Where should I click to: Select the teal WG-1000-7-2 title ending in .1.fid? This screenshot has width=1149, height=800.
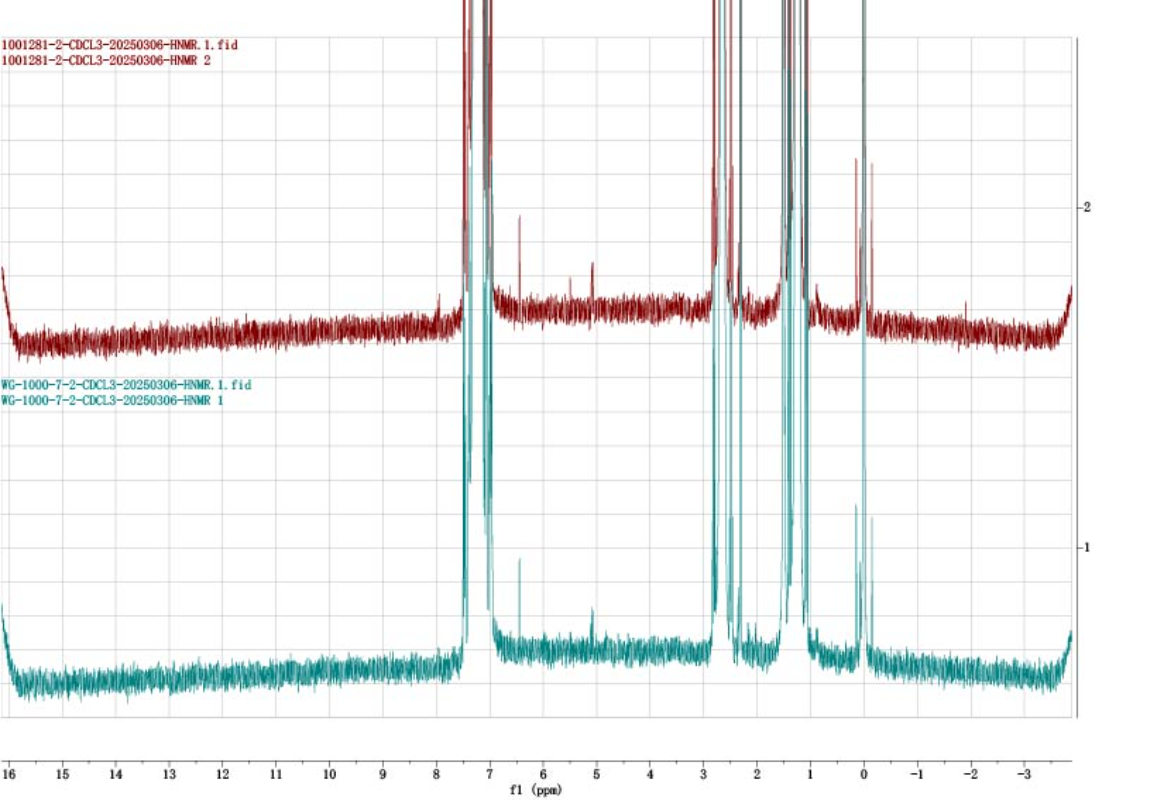126,385
